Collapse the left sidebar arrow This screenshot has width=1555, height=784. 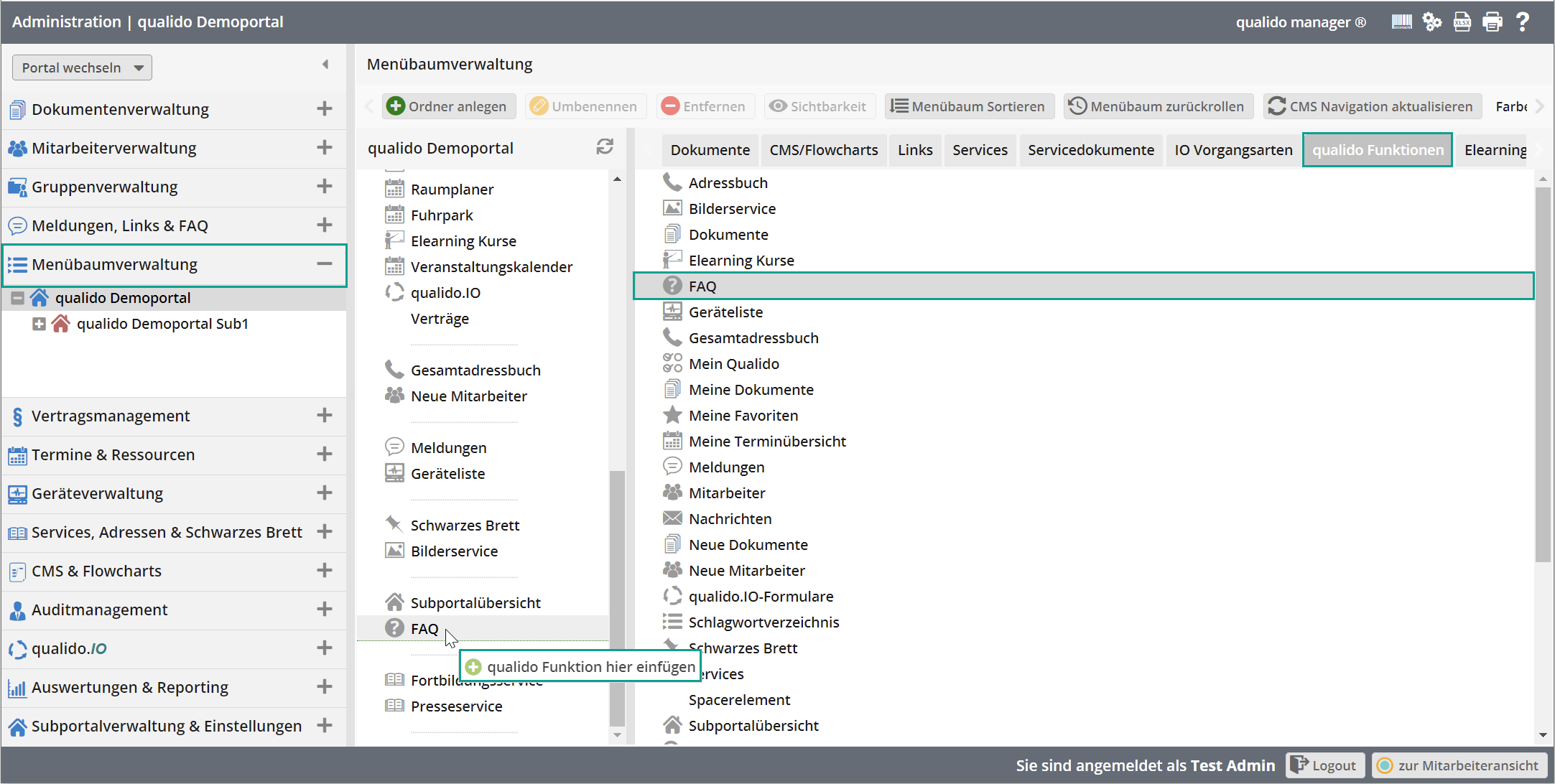pyautogui.click(x=325, y=65)
